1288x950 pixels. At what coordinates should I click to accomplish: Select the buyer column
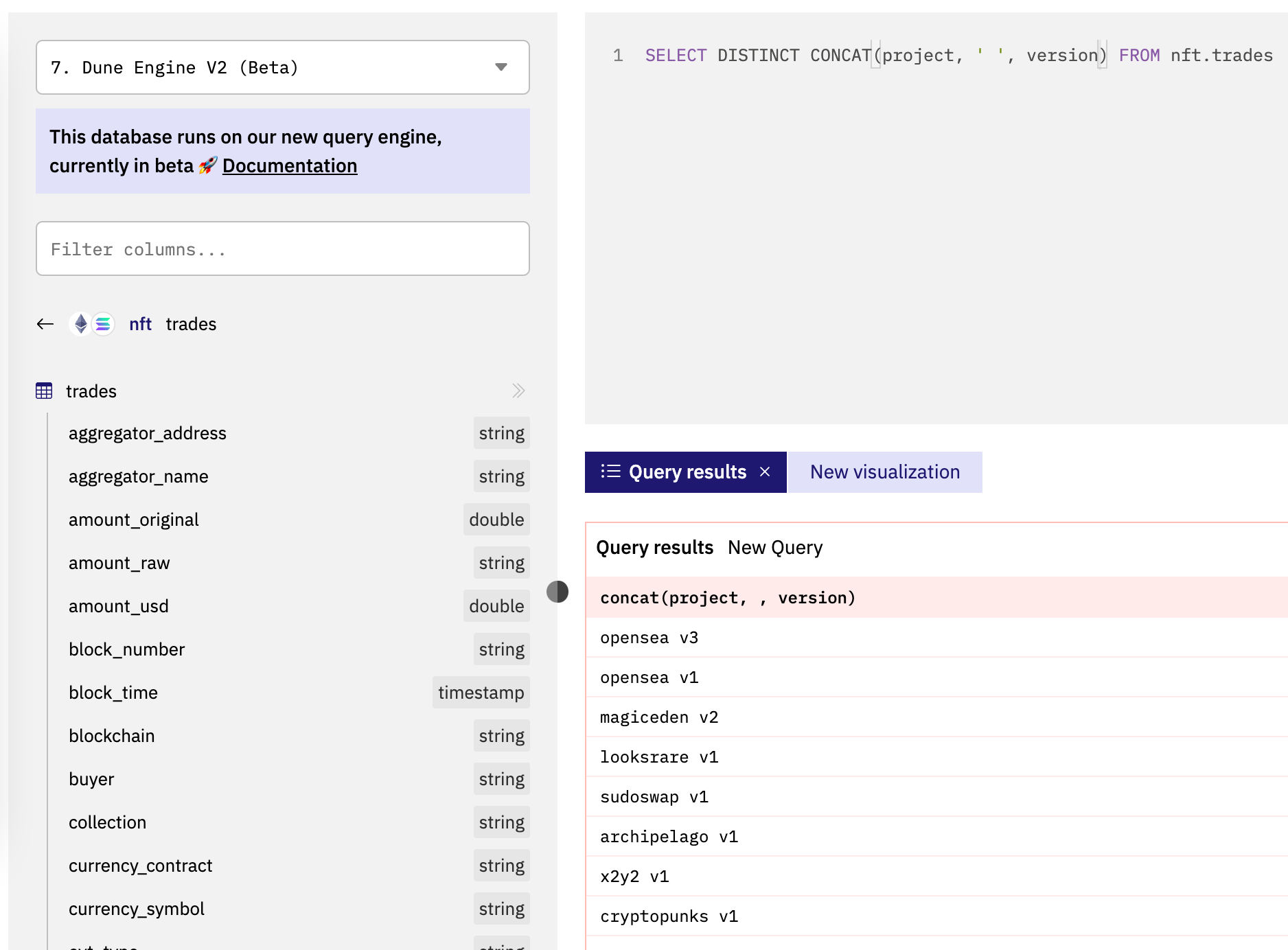click(91, 779)
